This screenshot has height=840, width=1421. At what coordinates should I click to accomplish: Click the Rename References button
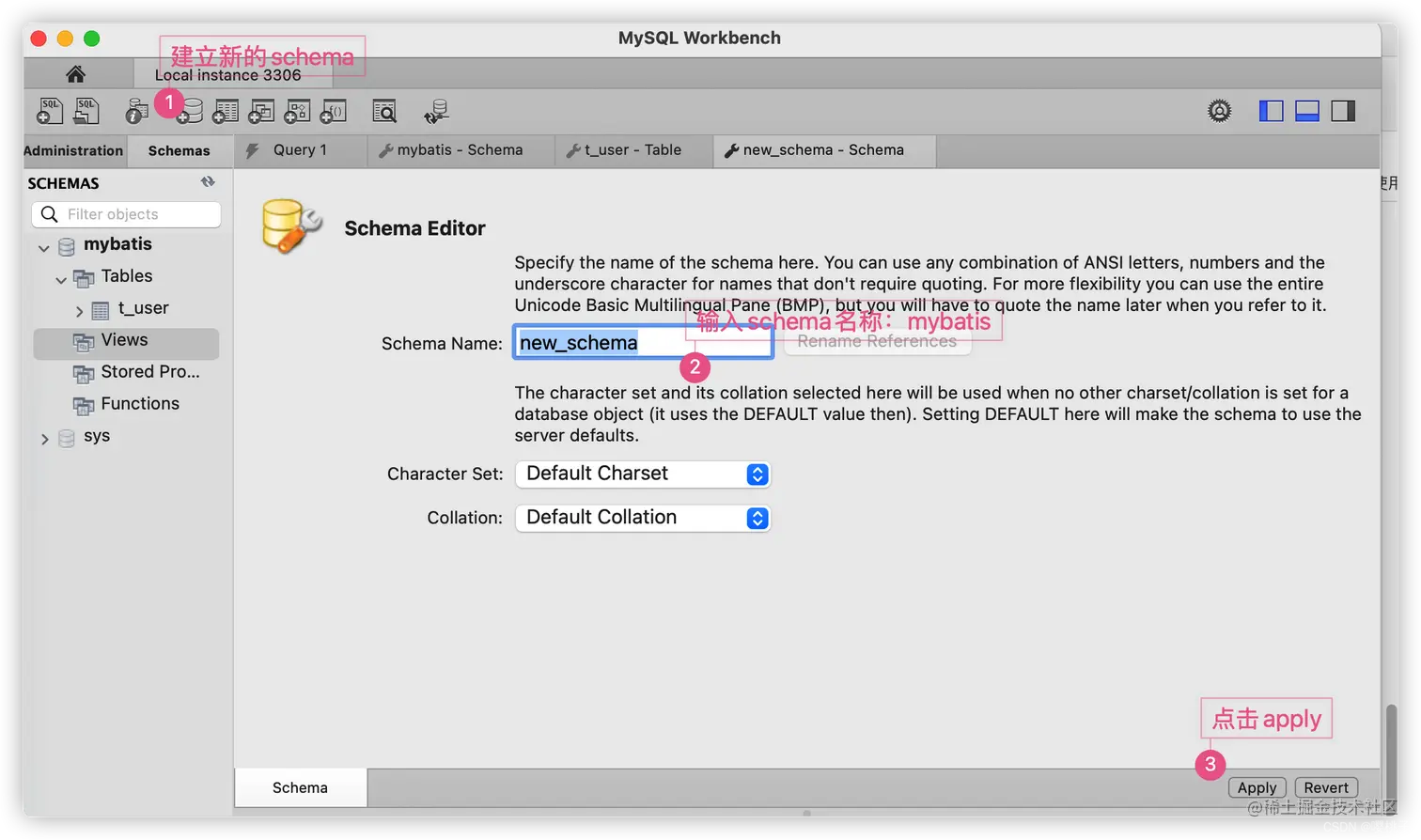coord(877,342)
